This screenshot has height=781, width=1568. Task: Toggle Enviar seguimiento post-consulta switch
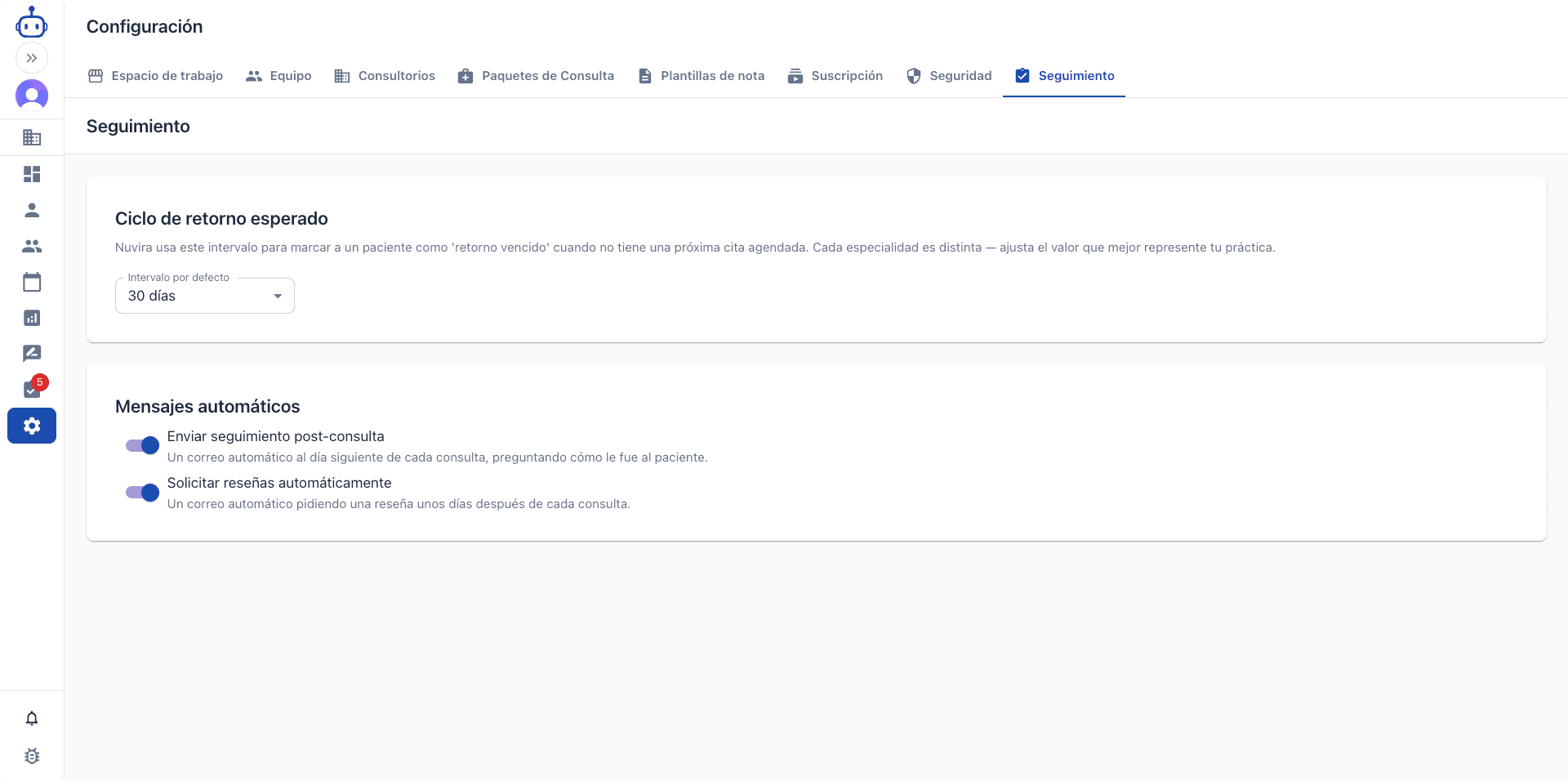coord(142,445)
